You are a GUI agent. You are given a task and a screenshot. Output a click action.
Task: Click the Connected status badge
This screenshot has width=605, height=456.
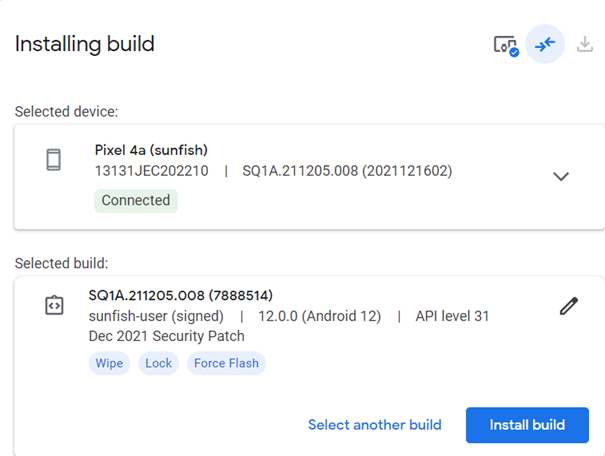[x=136, y=201]
